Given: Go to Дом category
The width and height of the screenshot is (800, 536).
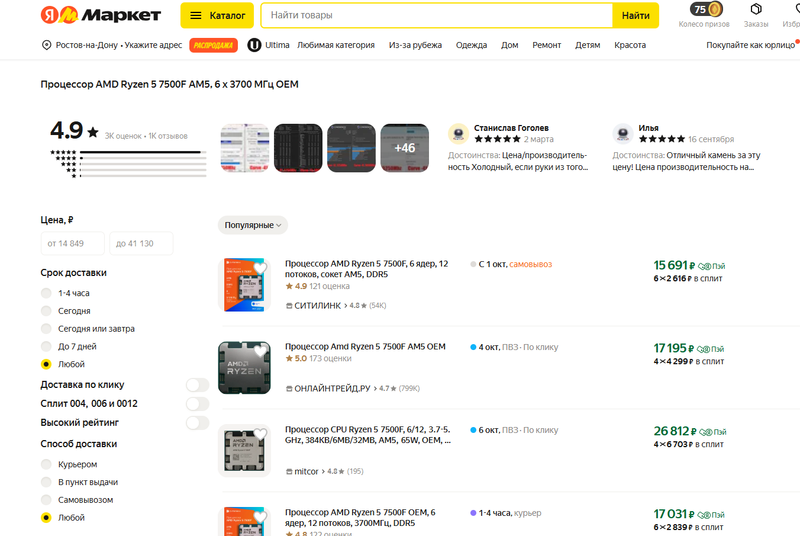Looking at the screenshot, I should pos(510,45).
